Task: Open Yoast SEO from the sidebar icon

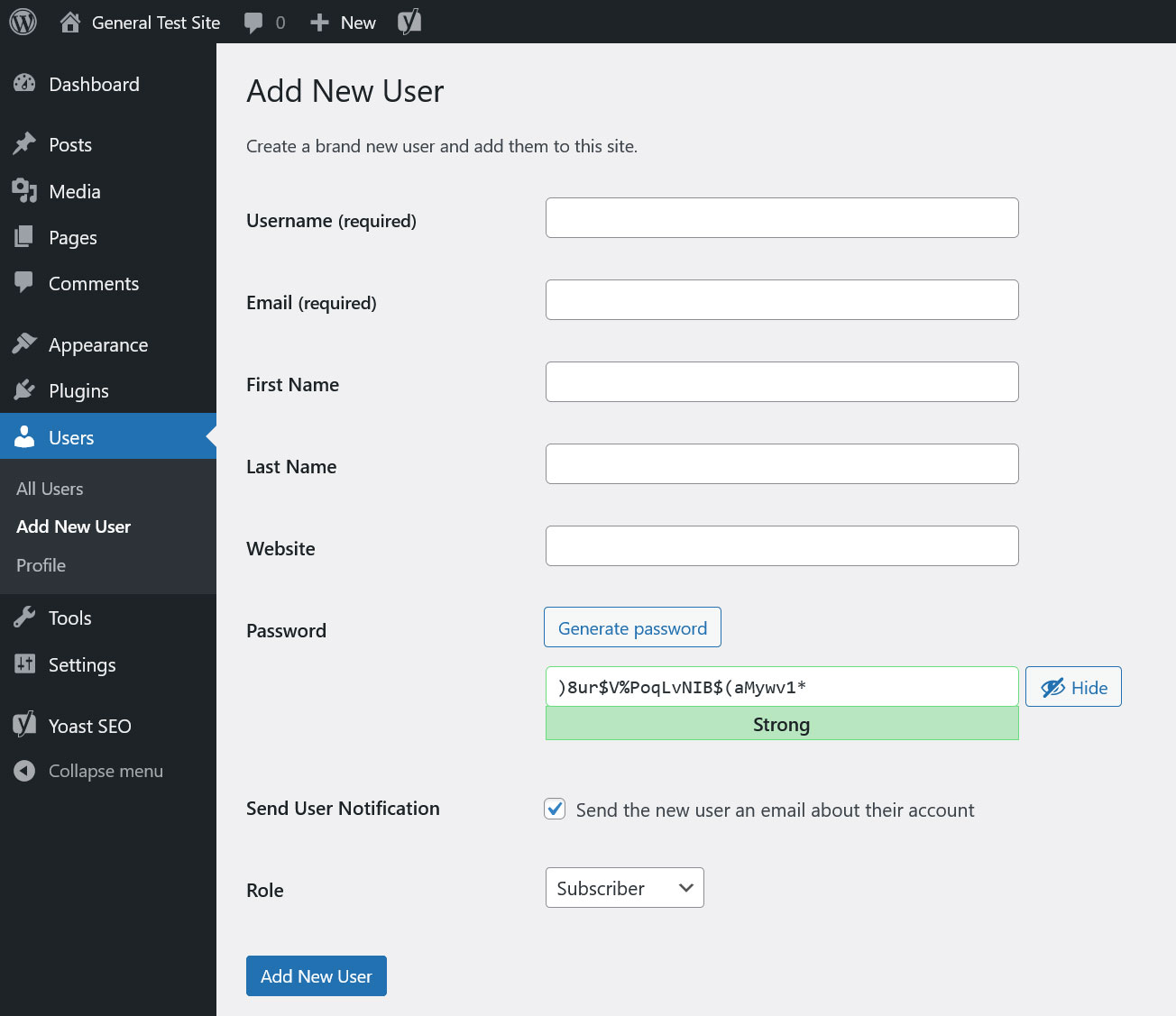Action: pyautogui.click(x=23, y=725)
